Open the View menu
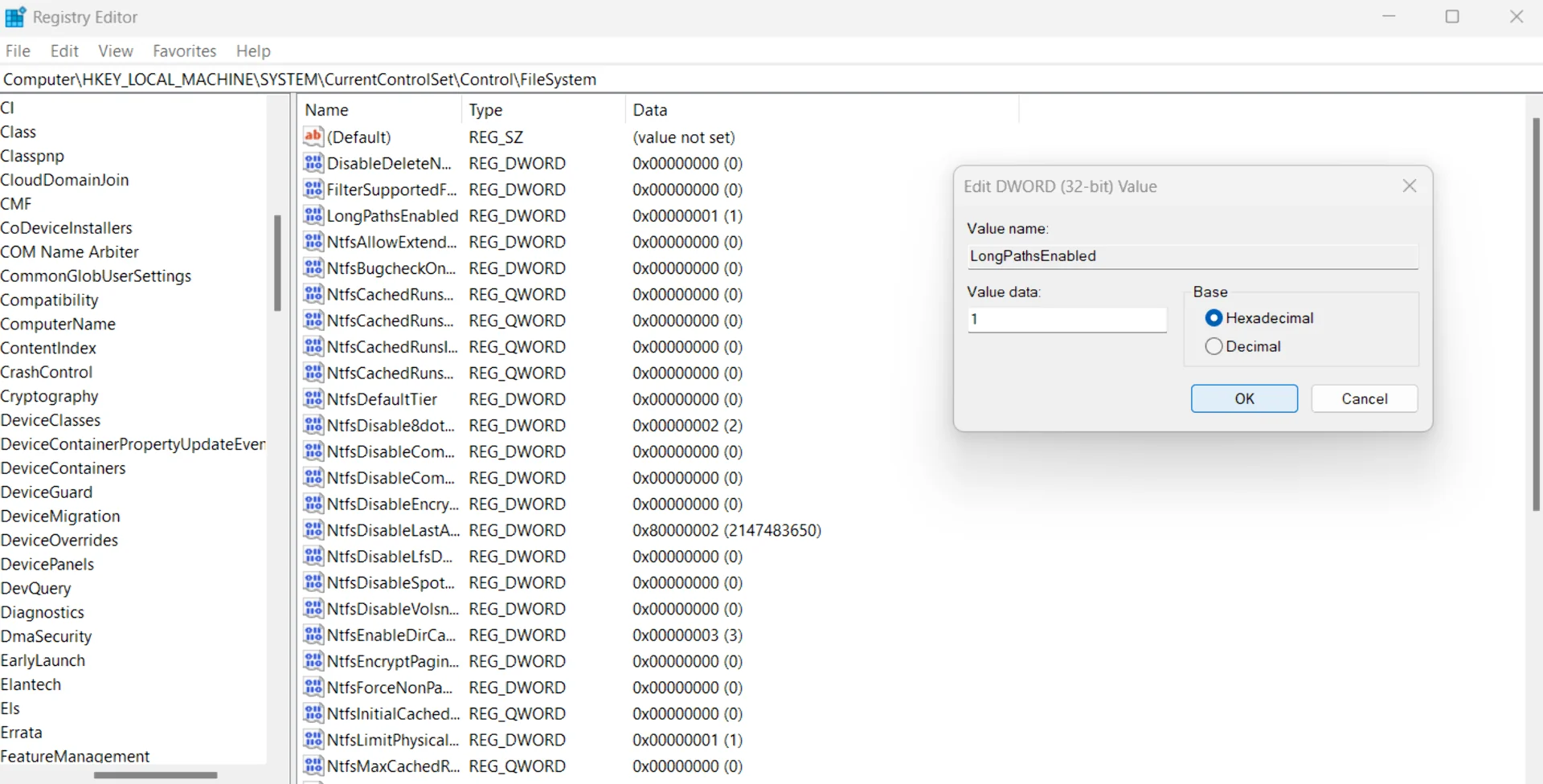Screen dimensions: 1543x784 [x=116, y=51]
